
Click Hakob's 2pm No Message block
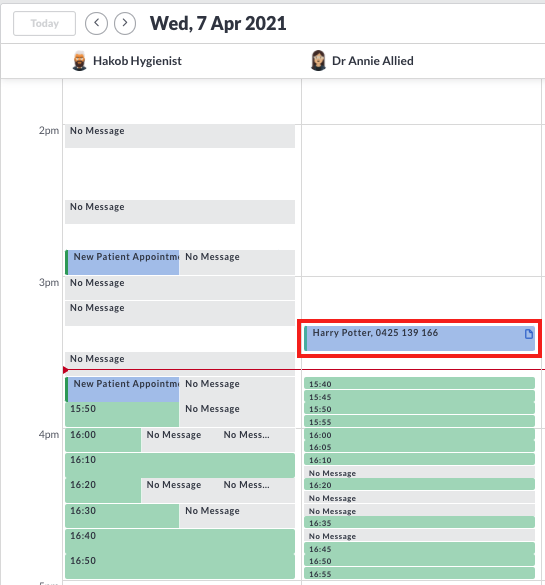180,136
